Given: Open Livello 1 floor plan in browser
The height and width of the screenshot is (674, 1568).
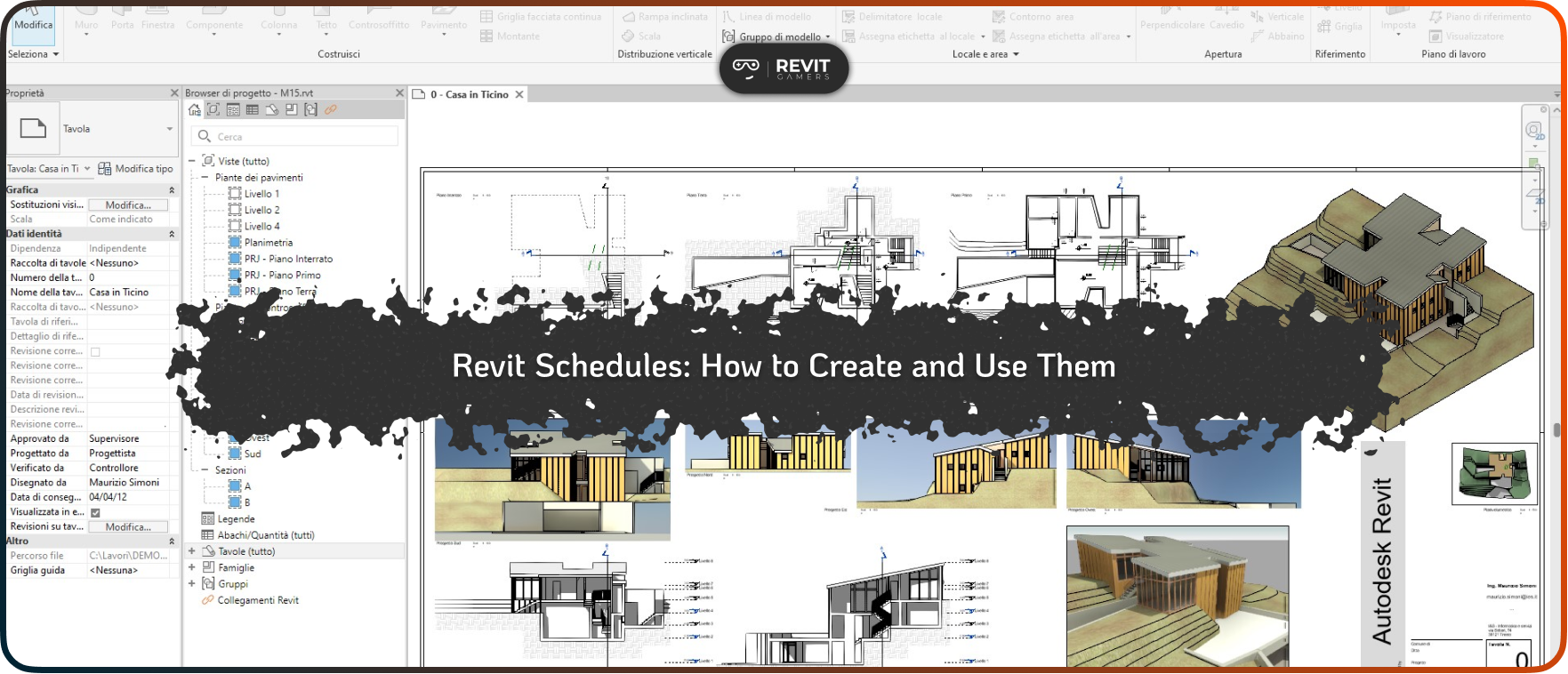Looking at the screenshot, I should click(x=261, y=194).
